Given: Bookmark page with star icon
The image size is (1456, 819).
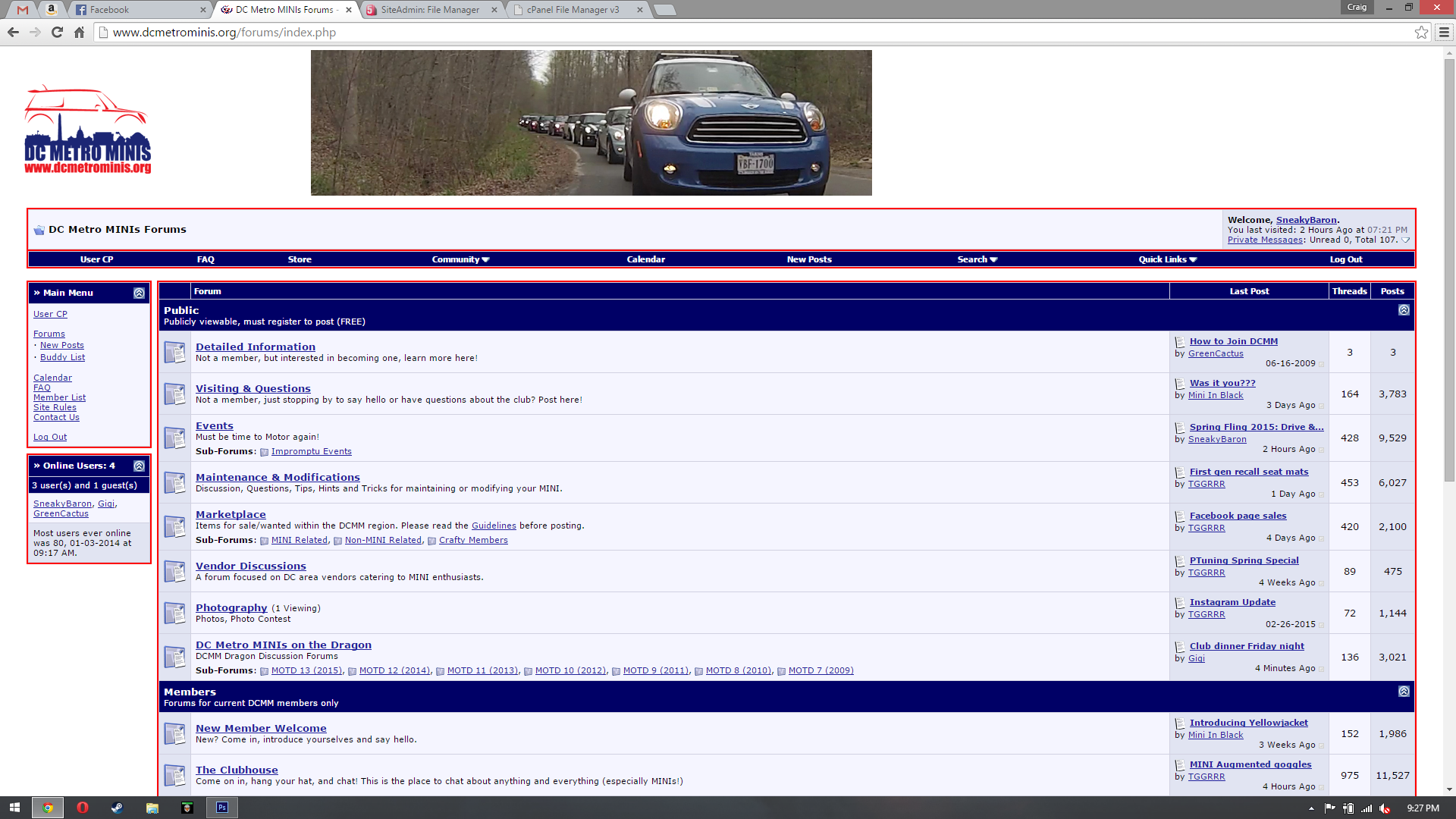Looking at the screenshot, I should point(1421,32).
